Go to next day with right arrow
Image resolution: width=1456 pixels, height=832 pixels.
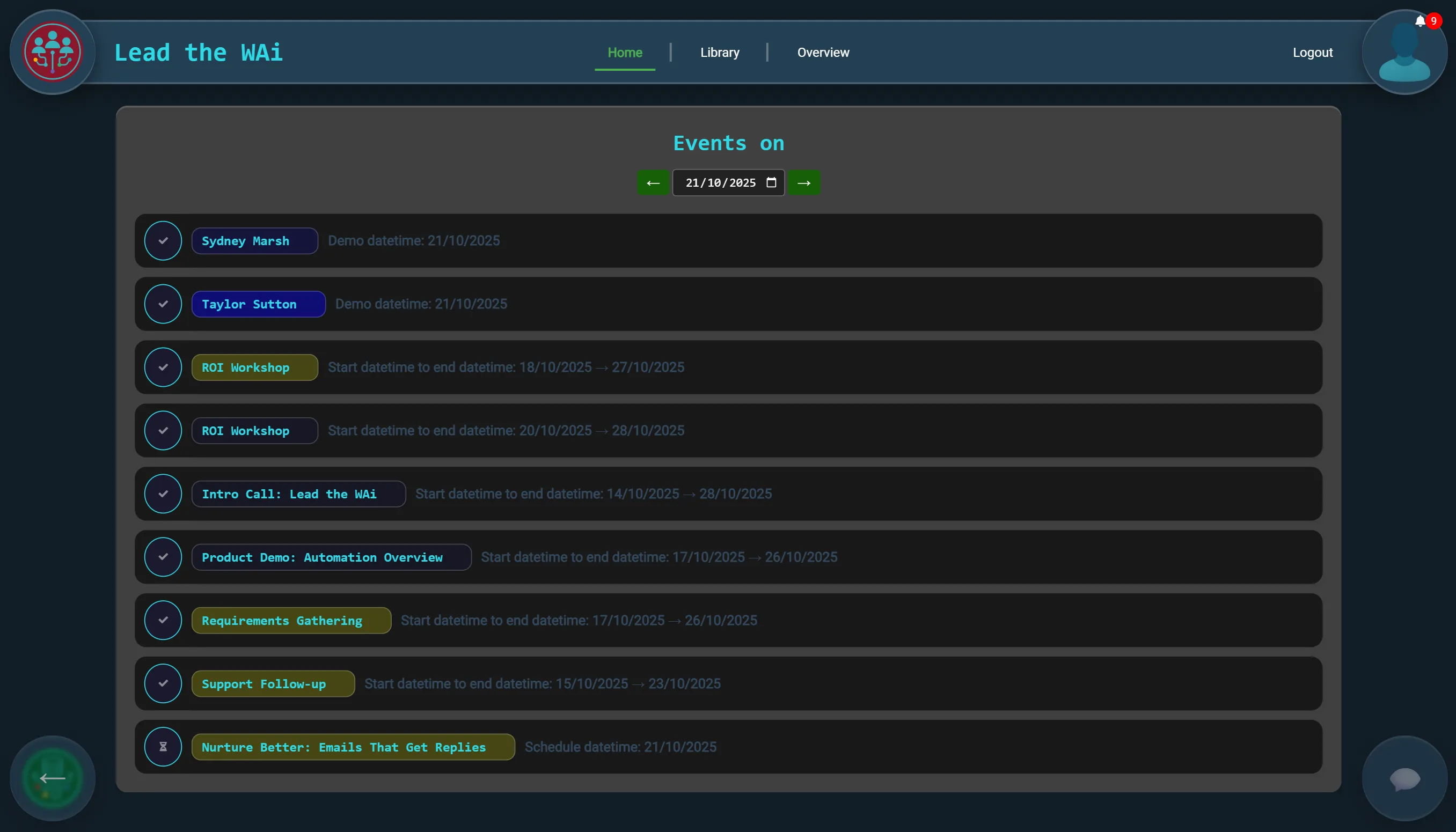tap(804, 183)
